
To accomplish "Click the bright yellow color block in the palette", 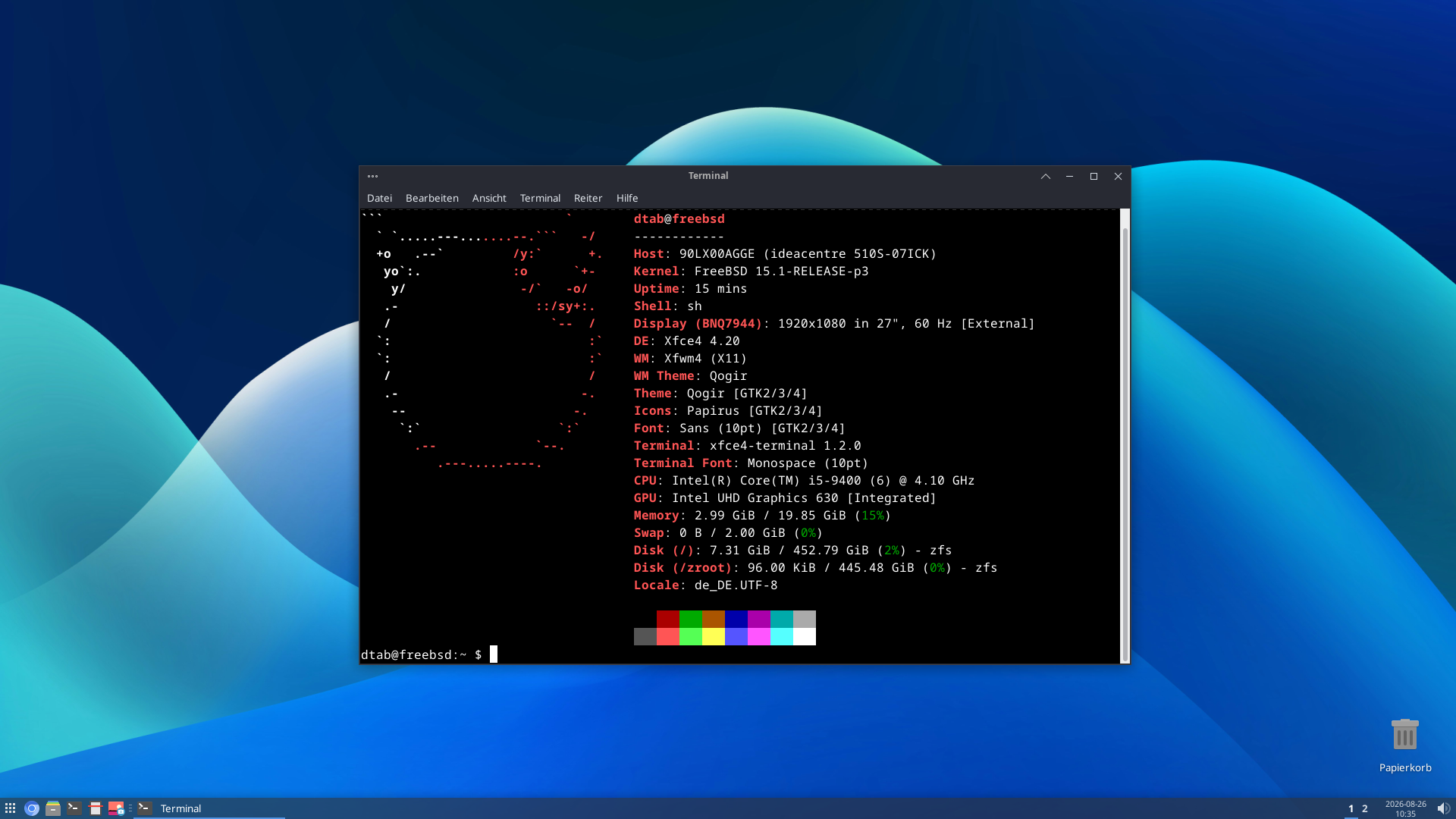I will pos(714,636).
